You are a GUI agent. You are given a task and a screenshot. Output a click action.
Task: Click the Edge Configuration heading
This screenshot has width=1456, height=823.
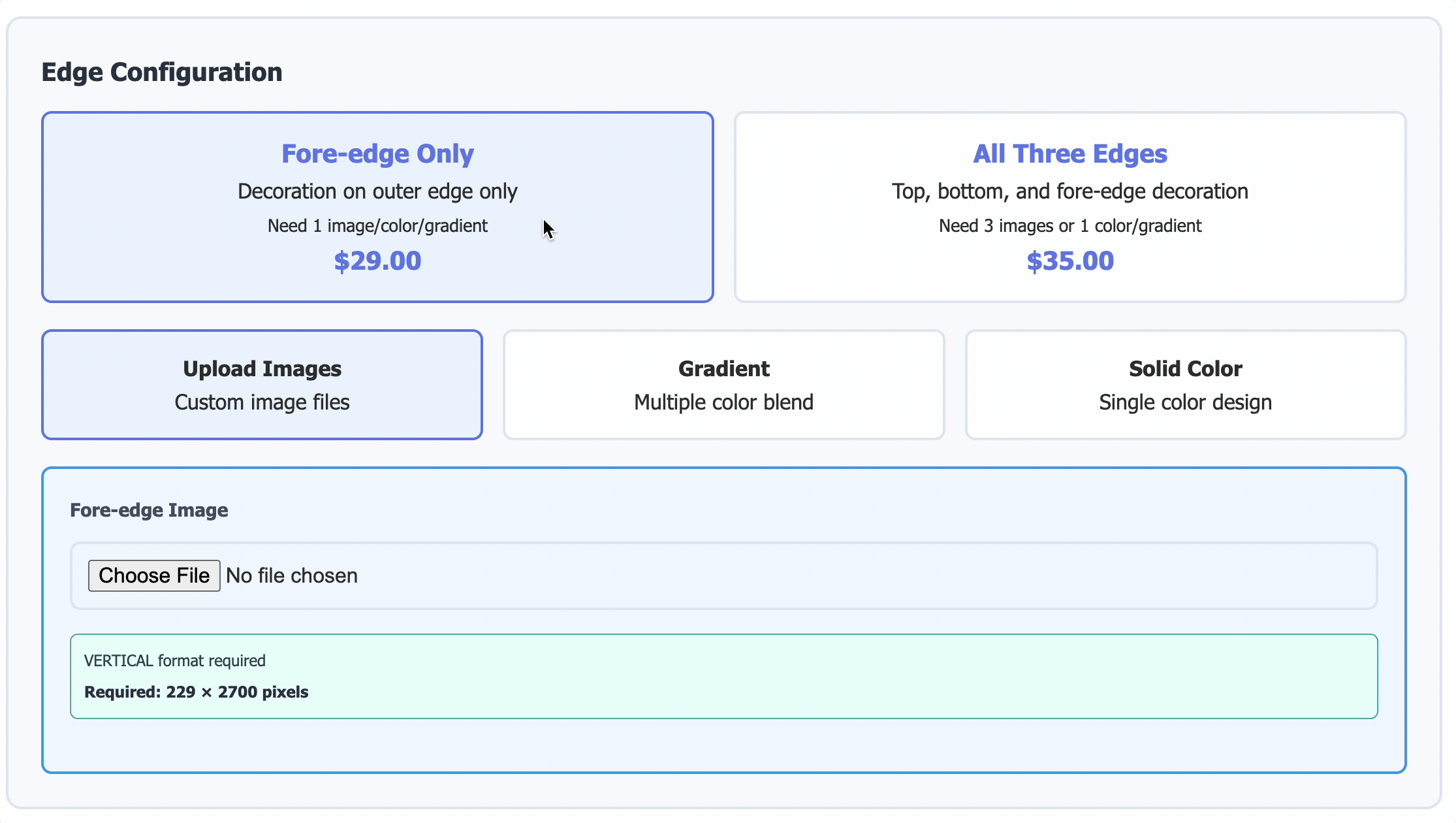pos(162,72)
